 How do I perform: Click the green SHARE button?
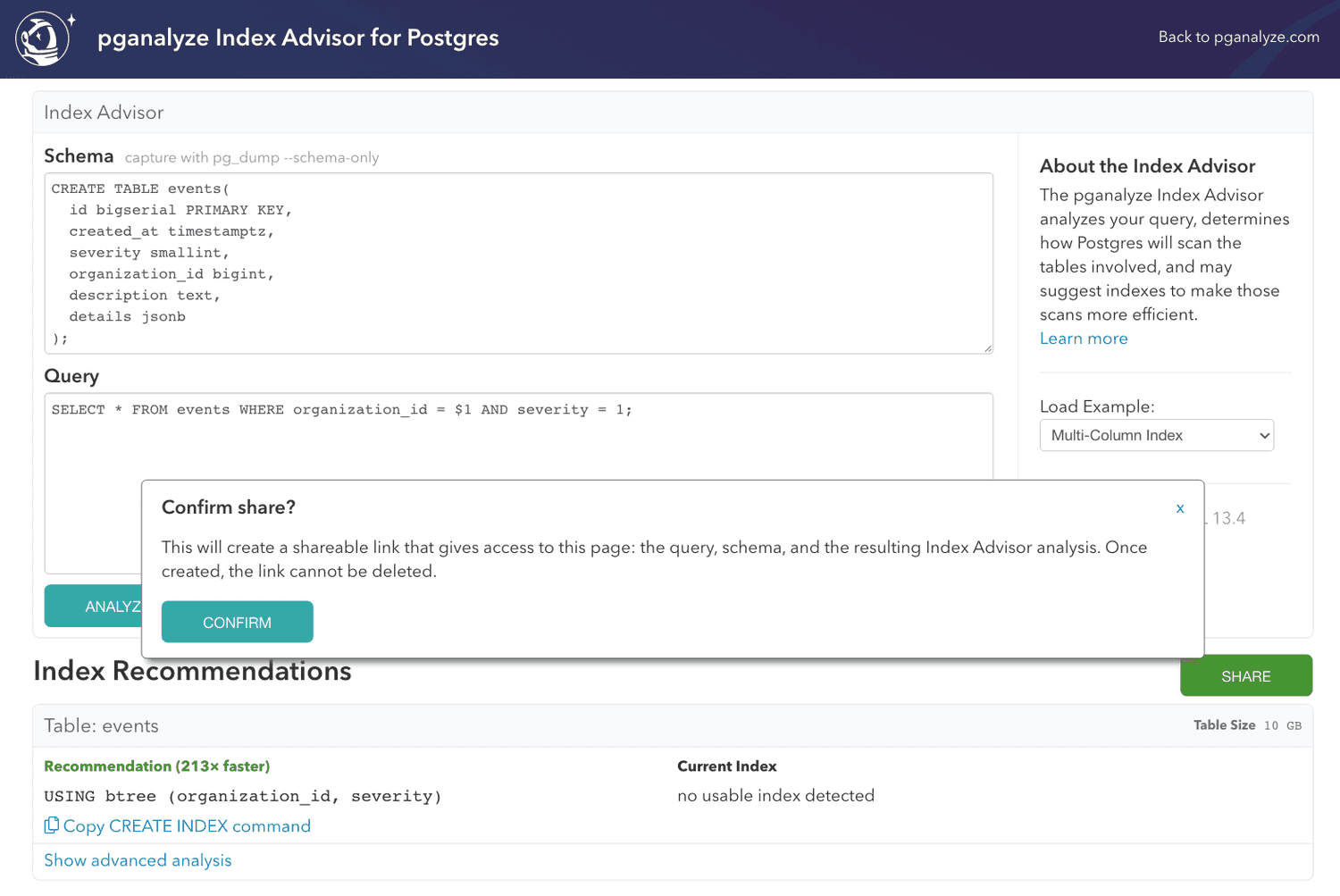[1246, 675]
